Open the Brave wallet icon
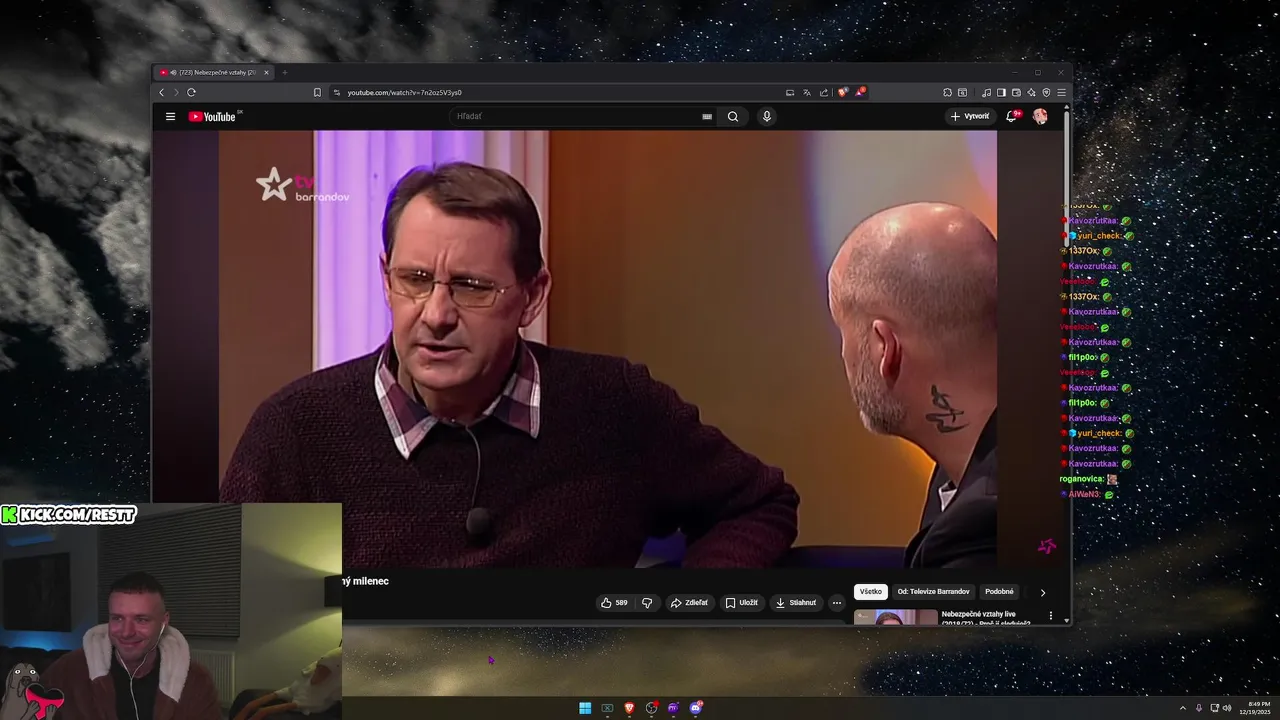Viewport: 1280px width, 720px height. [1016, 92]
